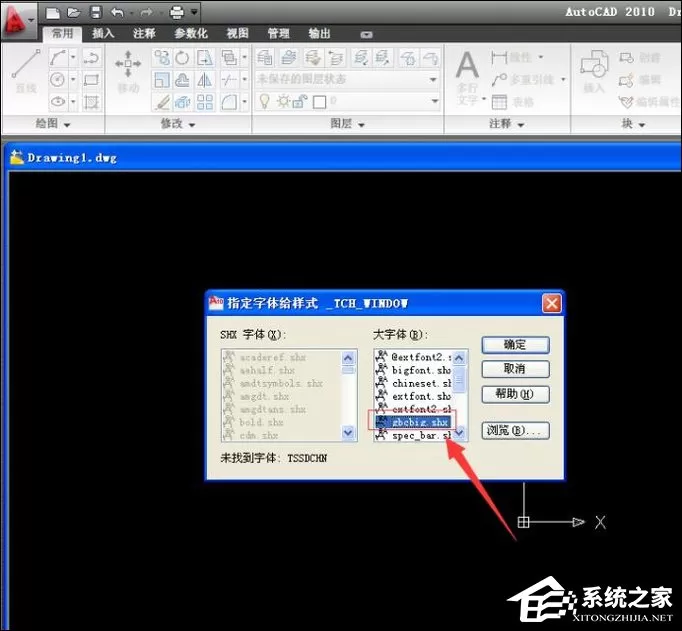The width and height of the screenshot is (682, 631).
Task: Select spec_bar.shx in big font list
Action: pyautogui.click(x=414, y=435)
